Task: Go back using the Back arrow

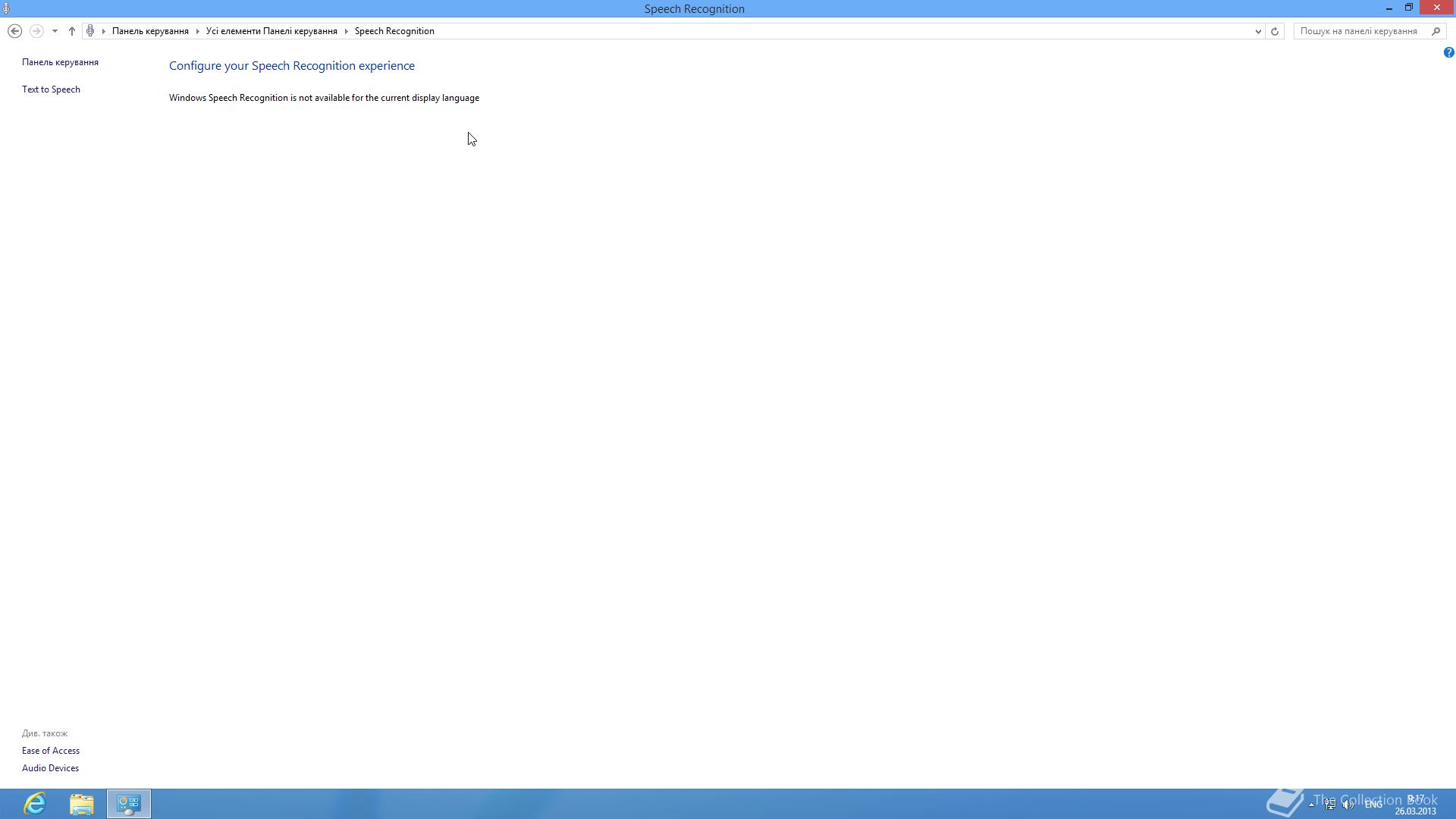Action: point(14,31)
